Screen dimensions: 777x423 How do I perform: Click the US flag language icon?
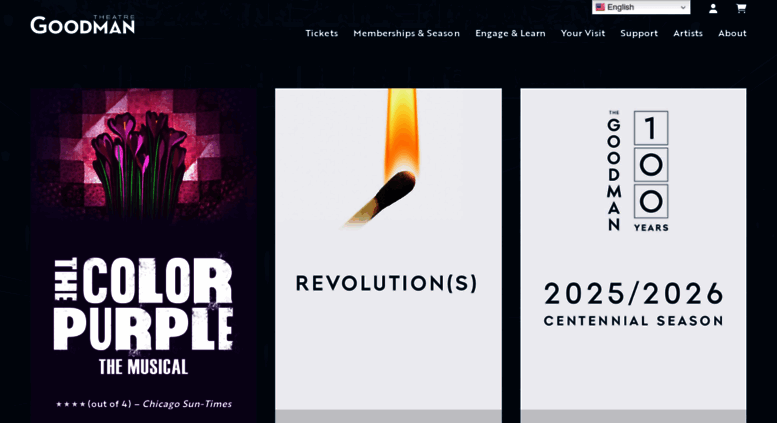[x=600, y=7]
